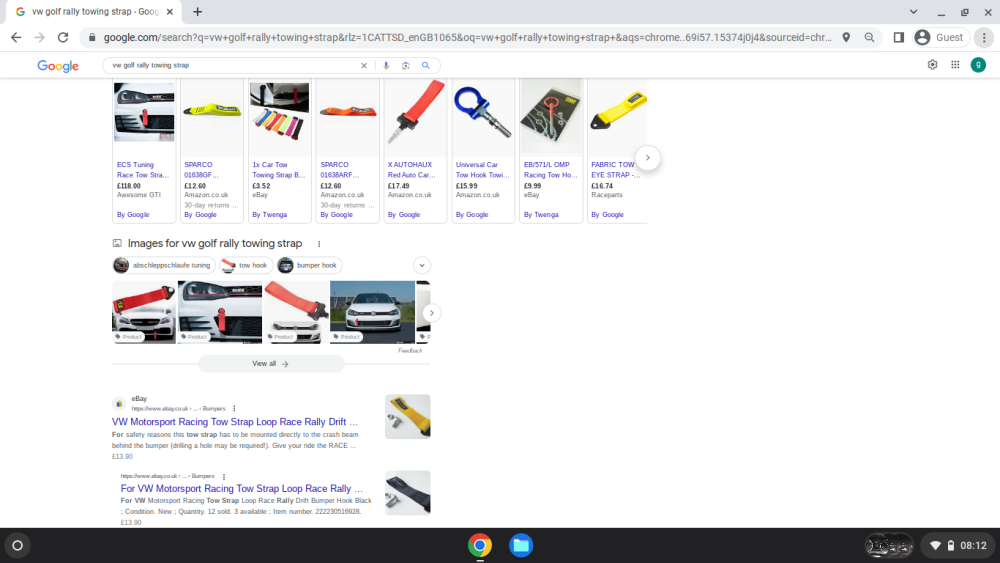Go back to previous page
The image size is (1000, 563).
coord(16,38)
